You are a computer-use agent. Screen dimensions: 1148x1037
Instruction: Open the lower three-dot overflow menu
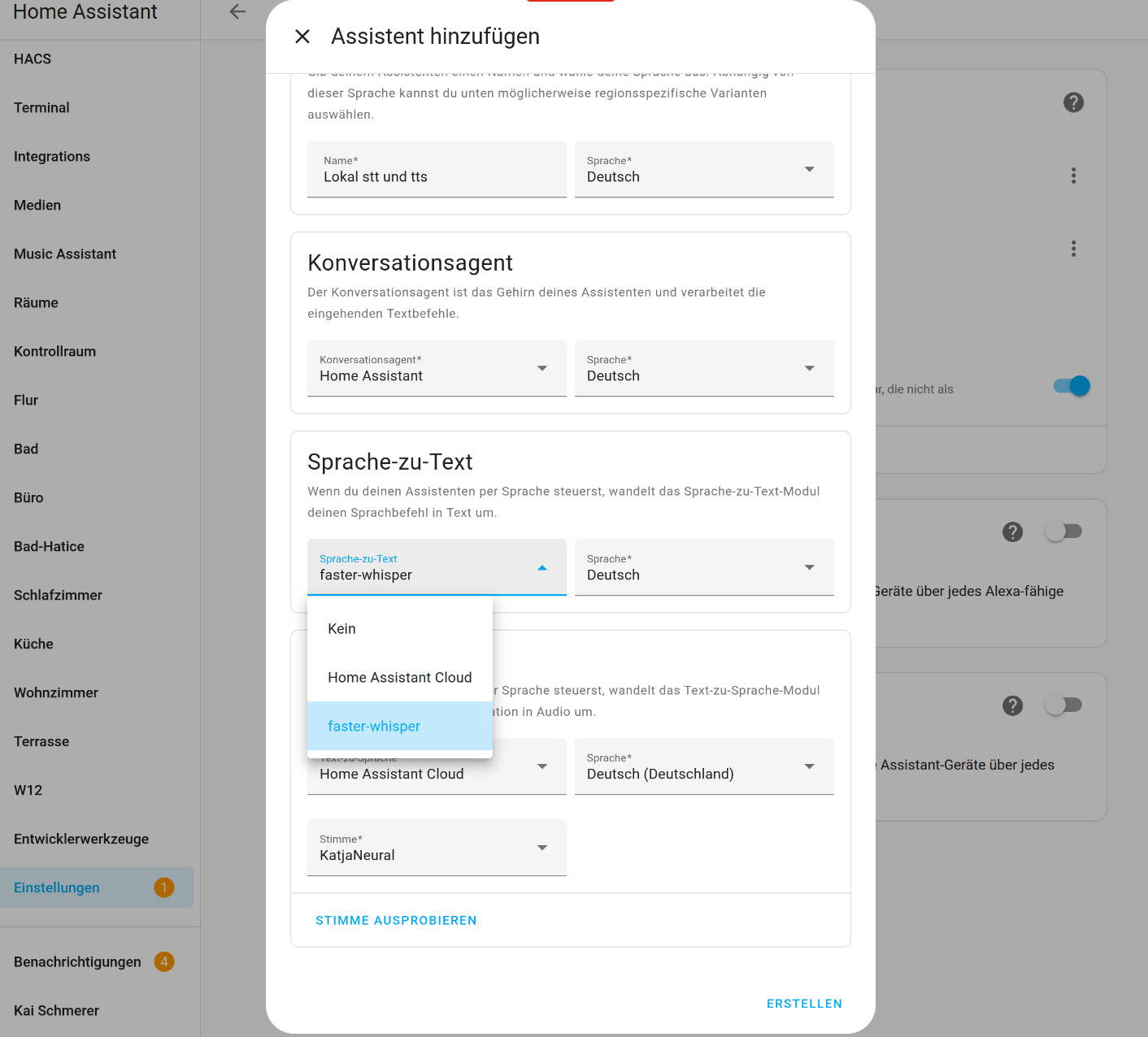tap(1073, 249)
